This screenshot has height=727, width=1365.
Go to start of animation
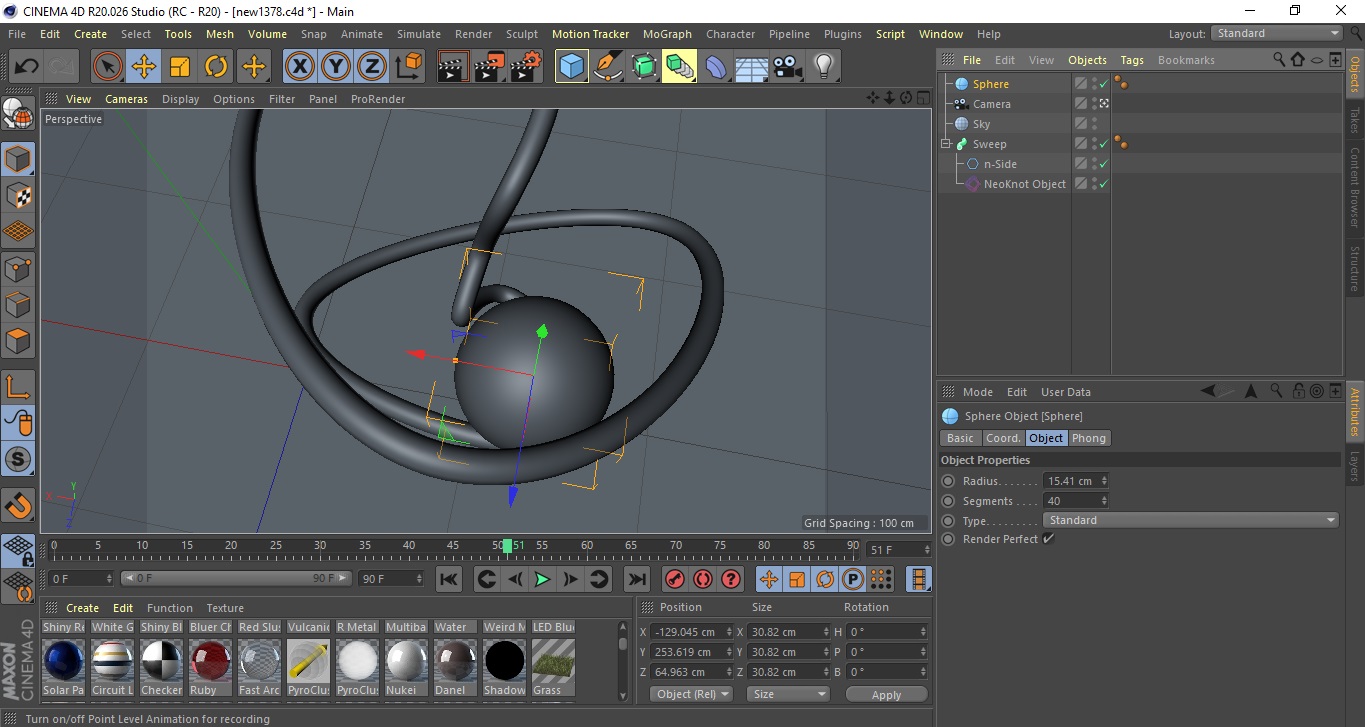point(450,579)
